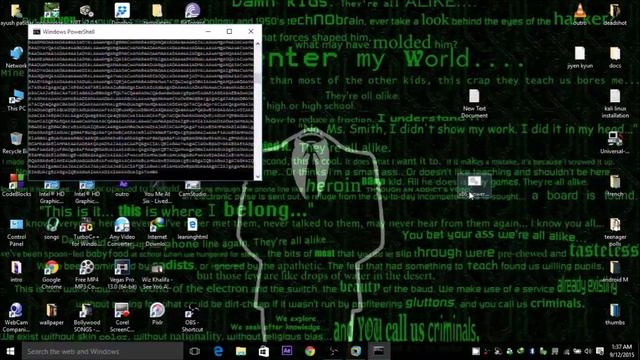The height and width of the screenshot is (360, 640).
Task: Open the Dropbox desktop shortcut
Action: (x=122, y=14)
